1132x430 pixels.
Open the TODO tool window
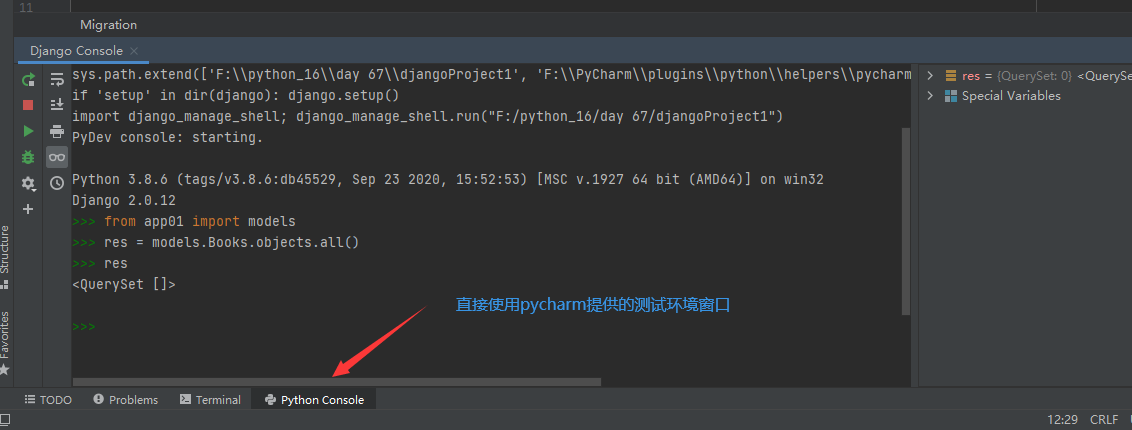(48, 400)
